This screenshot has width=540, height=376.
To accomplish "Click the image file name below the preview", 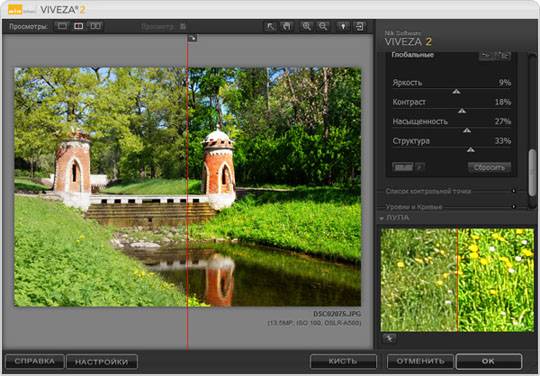I will tap(337, 314).
